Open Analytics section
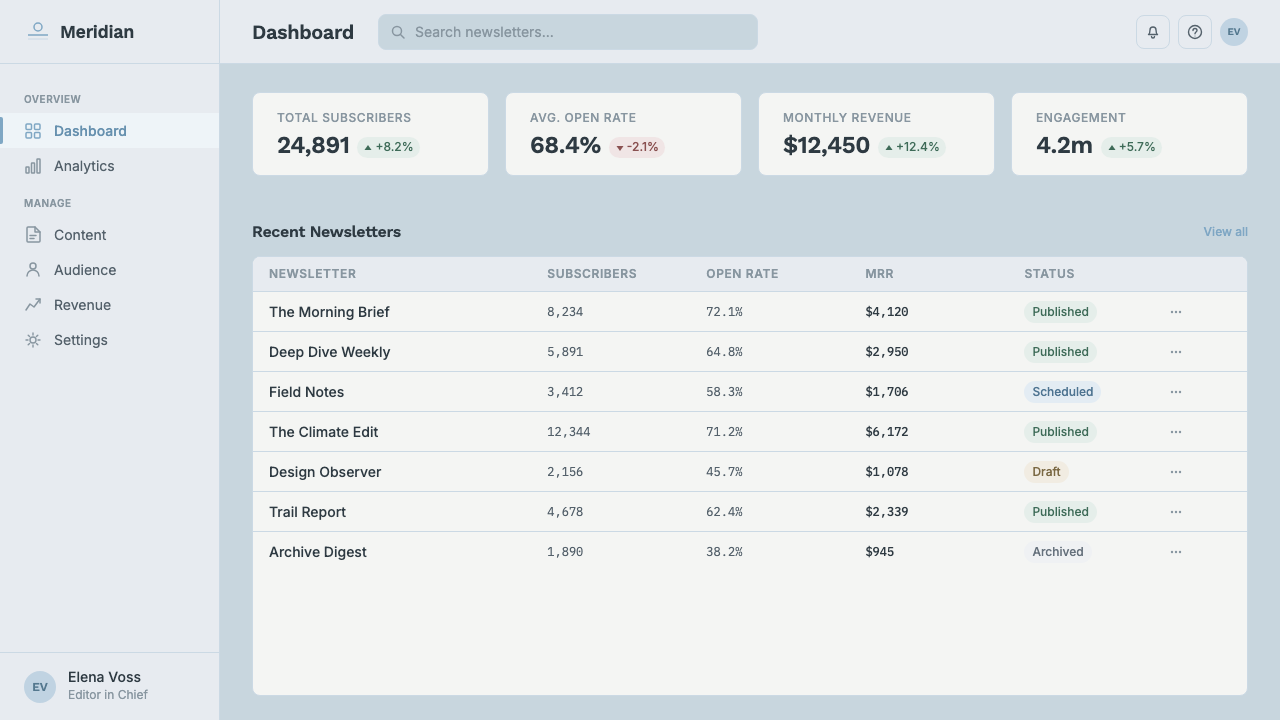1280x720 pixels. coord(110,166)
